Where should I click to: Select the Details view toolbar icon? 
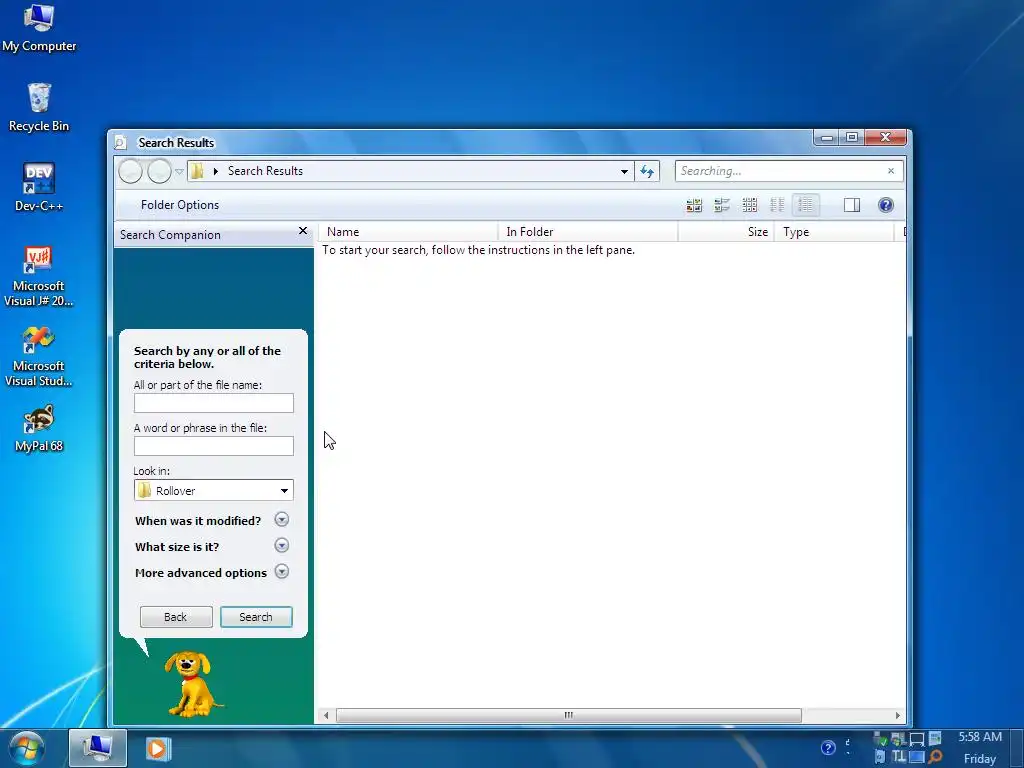tap(805, 205)
